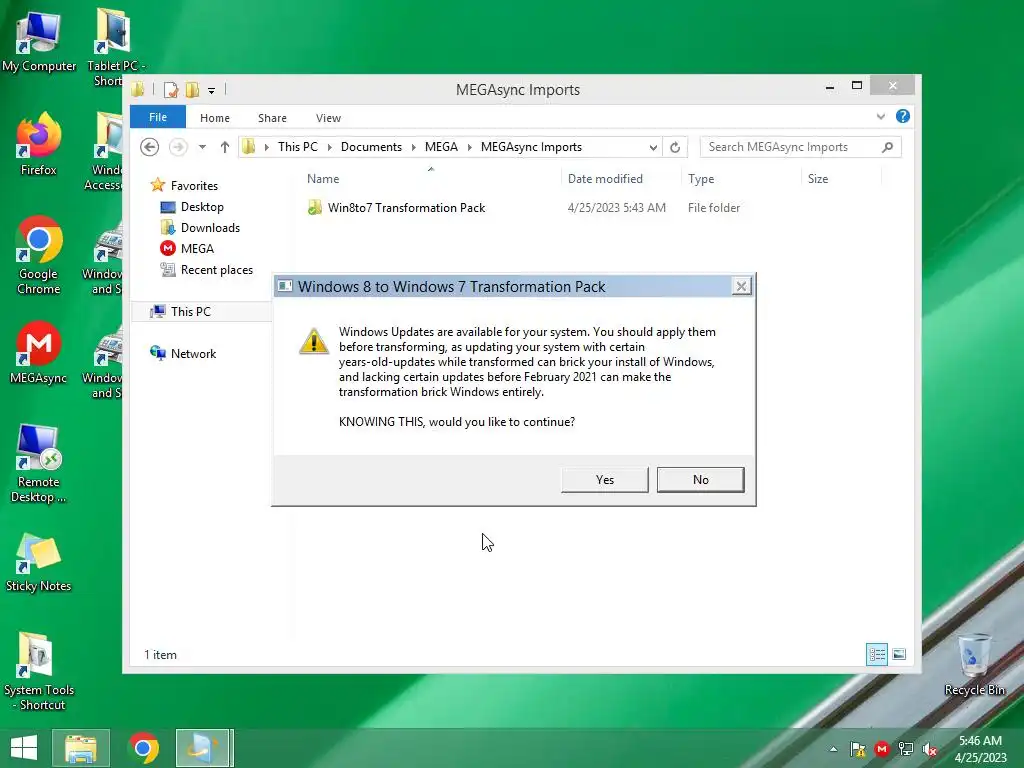Open System Tools Shortcut folder
The height and width of the screenshot is (768, 1024).
tap(39, 671)
